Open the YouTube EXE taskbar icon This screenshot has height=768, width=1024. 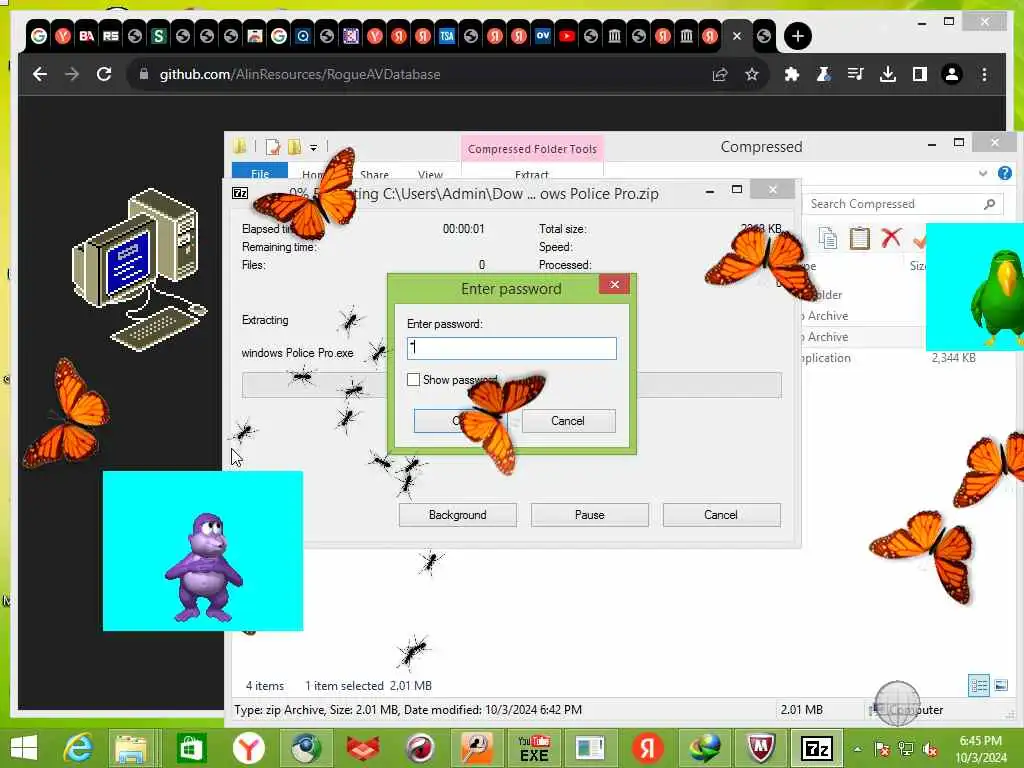click(534, 748)
